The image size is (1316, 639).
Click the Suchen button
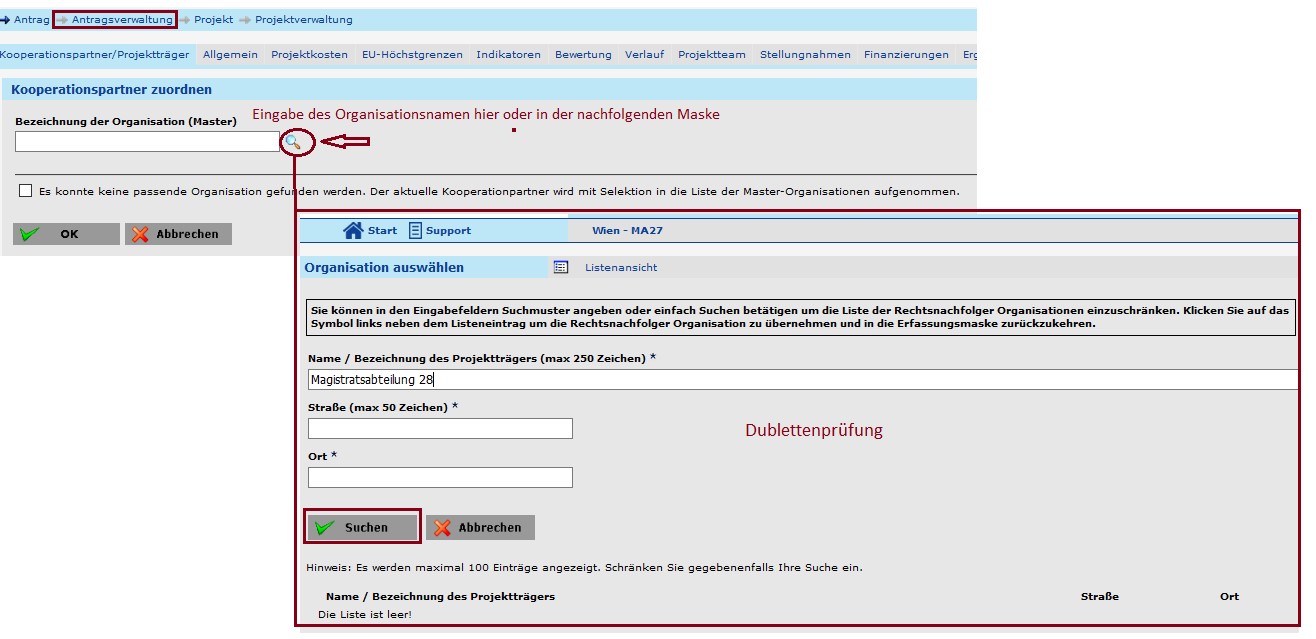(x=362, y=527)
